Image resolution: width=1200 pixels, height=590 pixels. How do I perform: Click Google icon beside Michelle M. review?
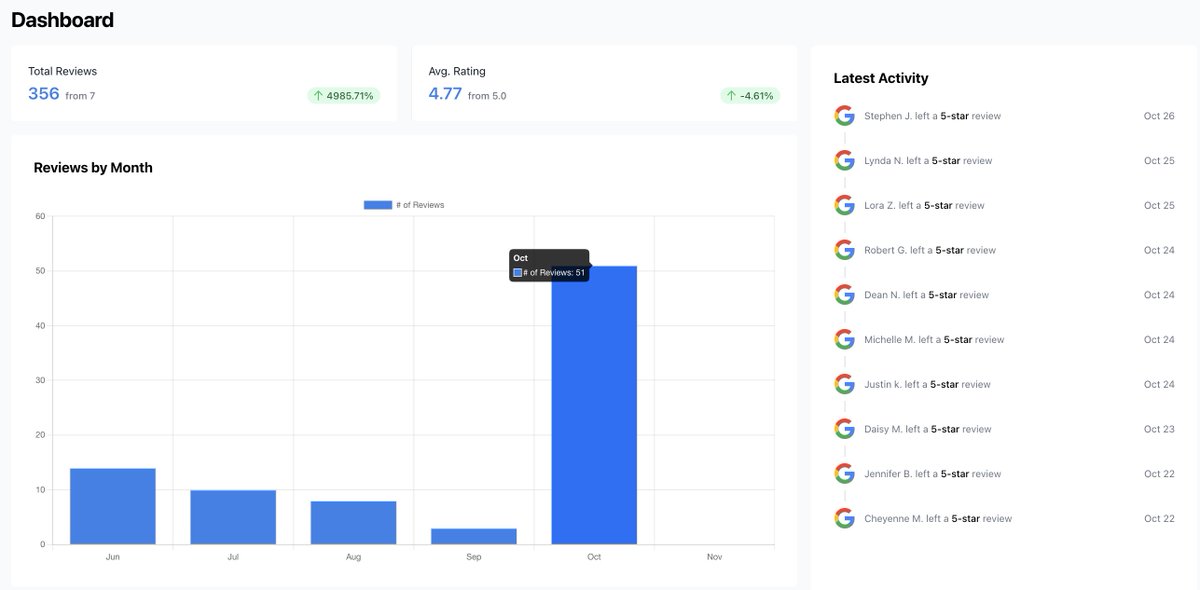[x=844, y=339]
